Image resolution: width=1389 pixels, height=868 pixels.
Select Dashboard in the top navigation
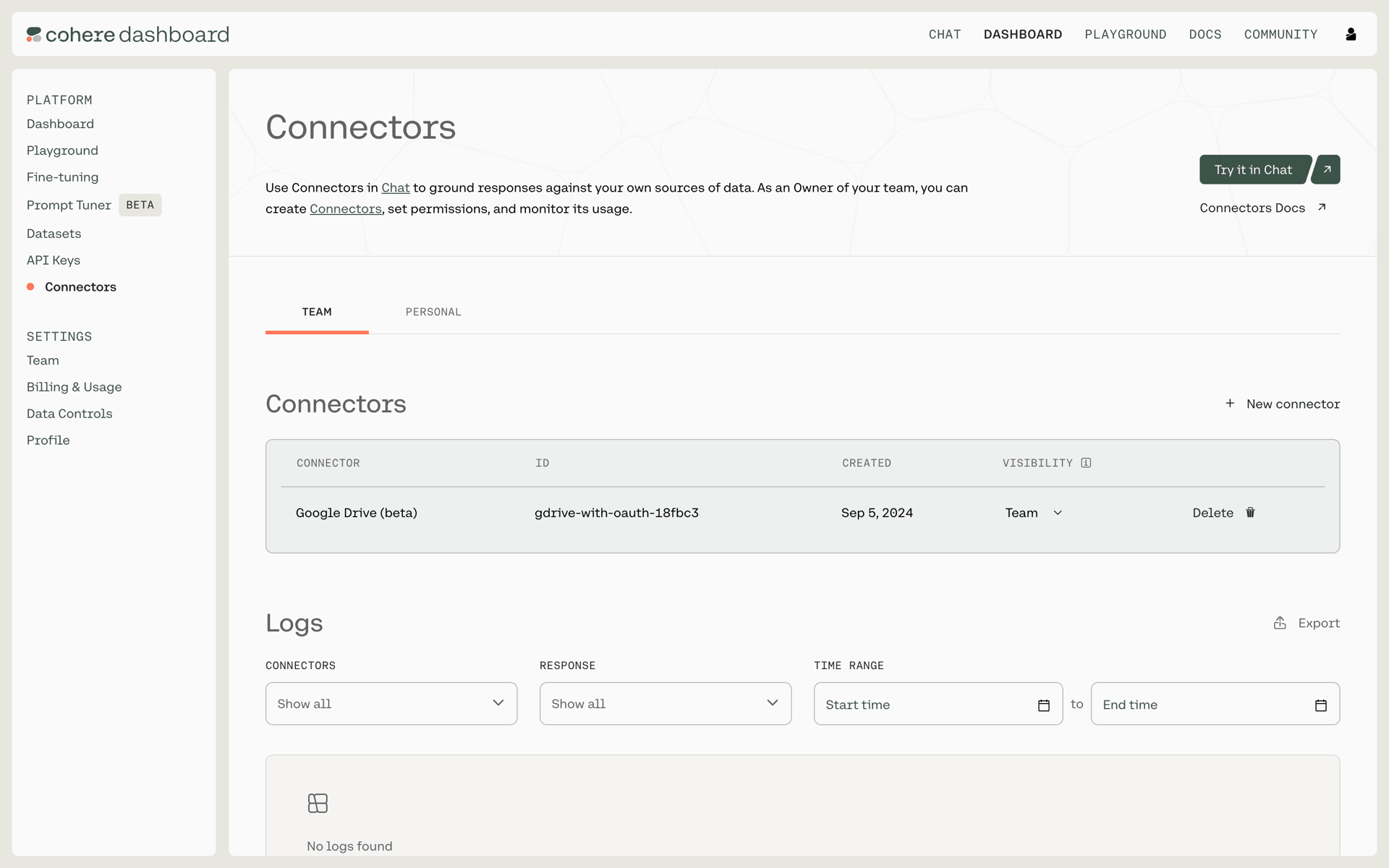coord(1023,34)
